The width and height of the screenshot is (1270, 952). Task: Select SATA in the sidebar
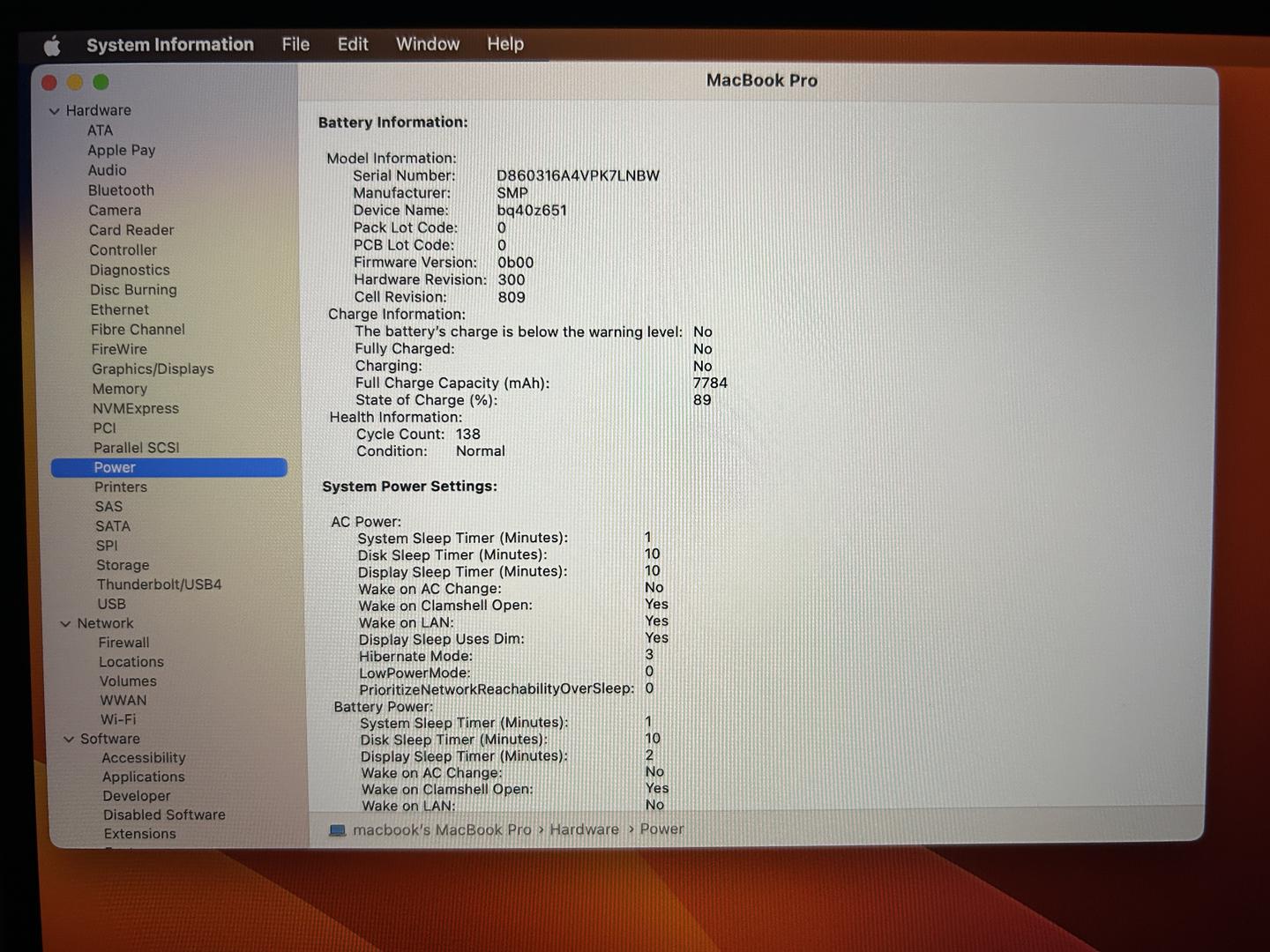click(113, 526)
